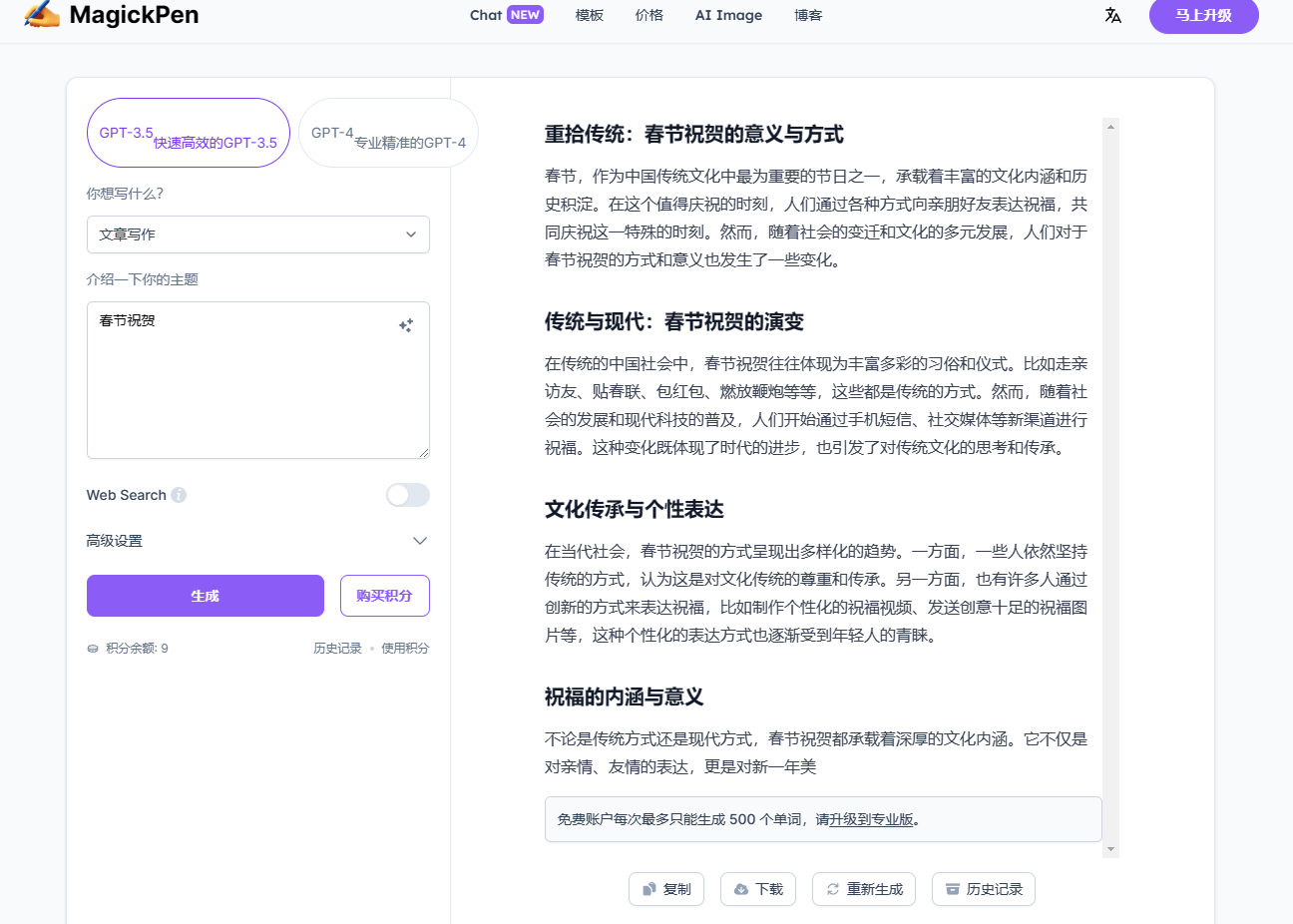
Task: Open the 文章写作 dropdown
Action: pos(258,234)
